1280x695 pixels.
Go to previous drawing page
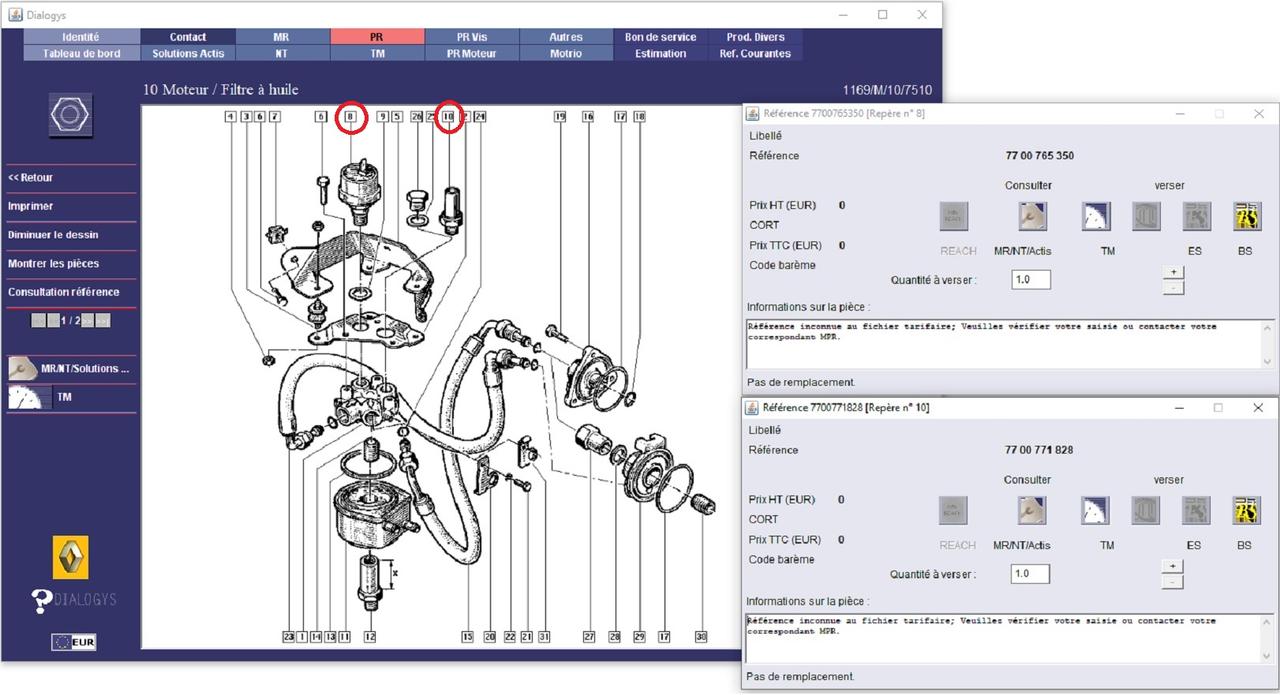pyautogui.click(x=53, y=321)
